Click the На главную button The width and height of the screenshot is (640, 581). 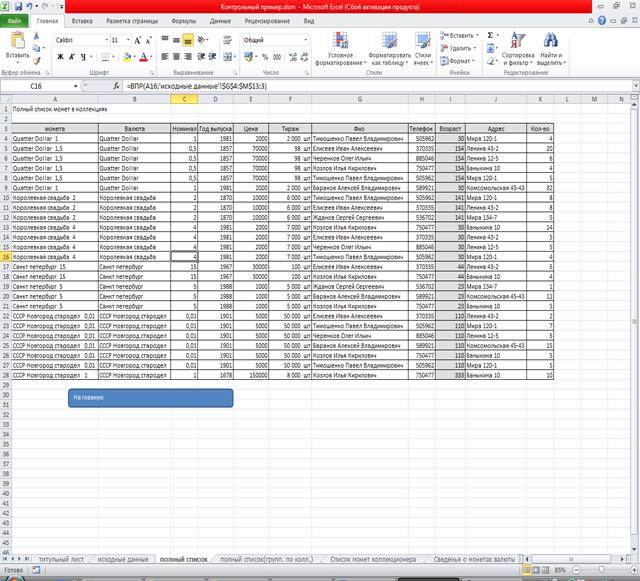coord(151,398)
